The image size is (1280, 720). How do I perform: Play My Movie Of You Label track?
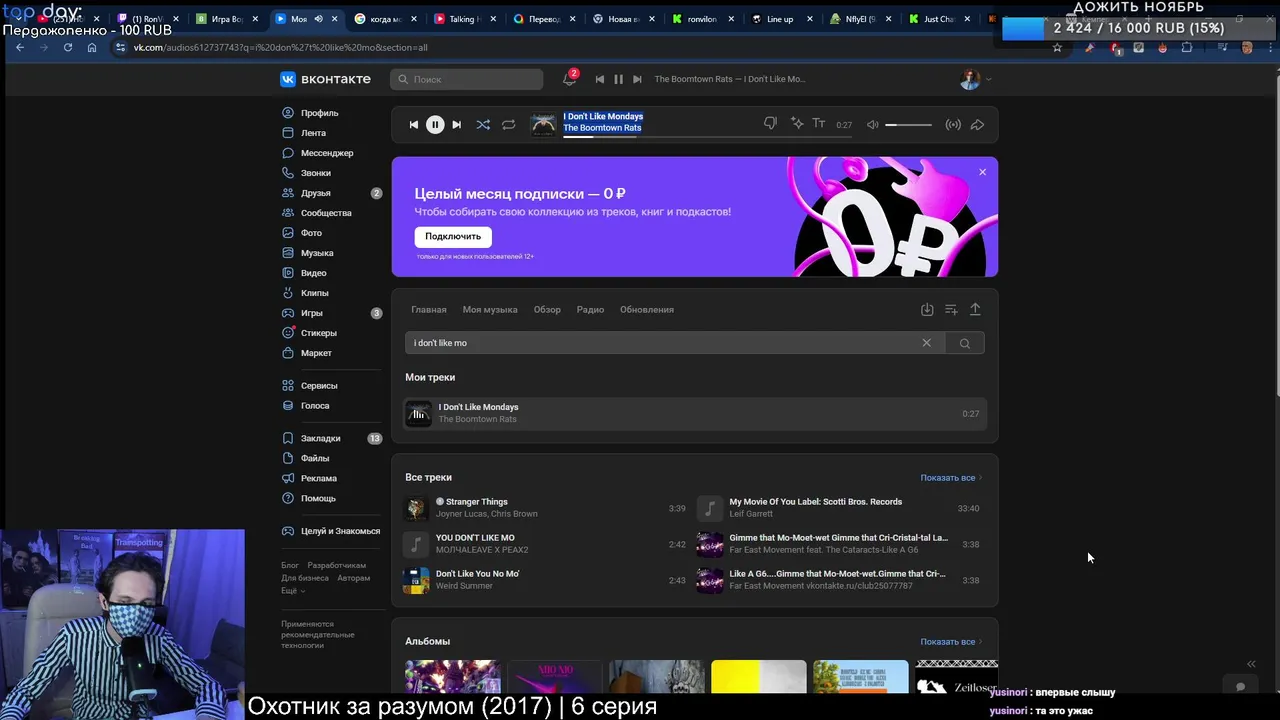tap(838, 508)
